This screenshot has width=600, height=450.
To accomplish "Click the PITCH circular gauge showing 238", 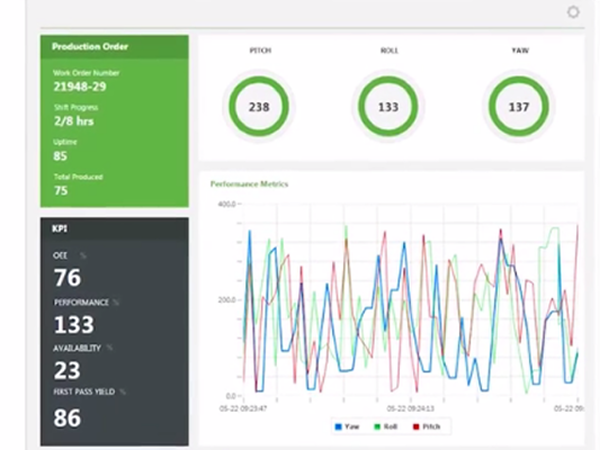I will (x=259, y=107).
